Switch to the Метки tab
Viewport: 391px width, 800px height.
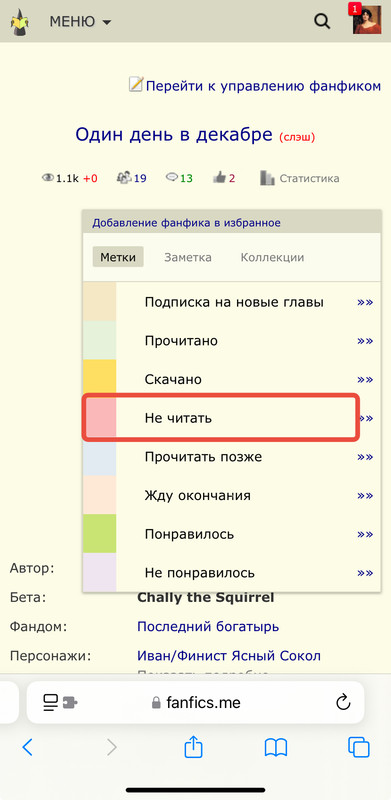click(118, 257)
